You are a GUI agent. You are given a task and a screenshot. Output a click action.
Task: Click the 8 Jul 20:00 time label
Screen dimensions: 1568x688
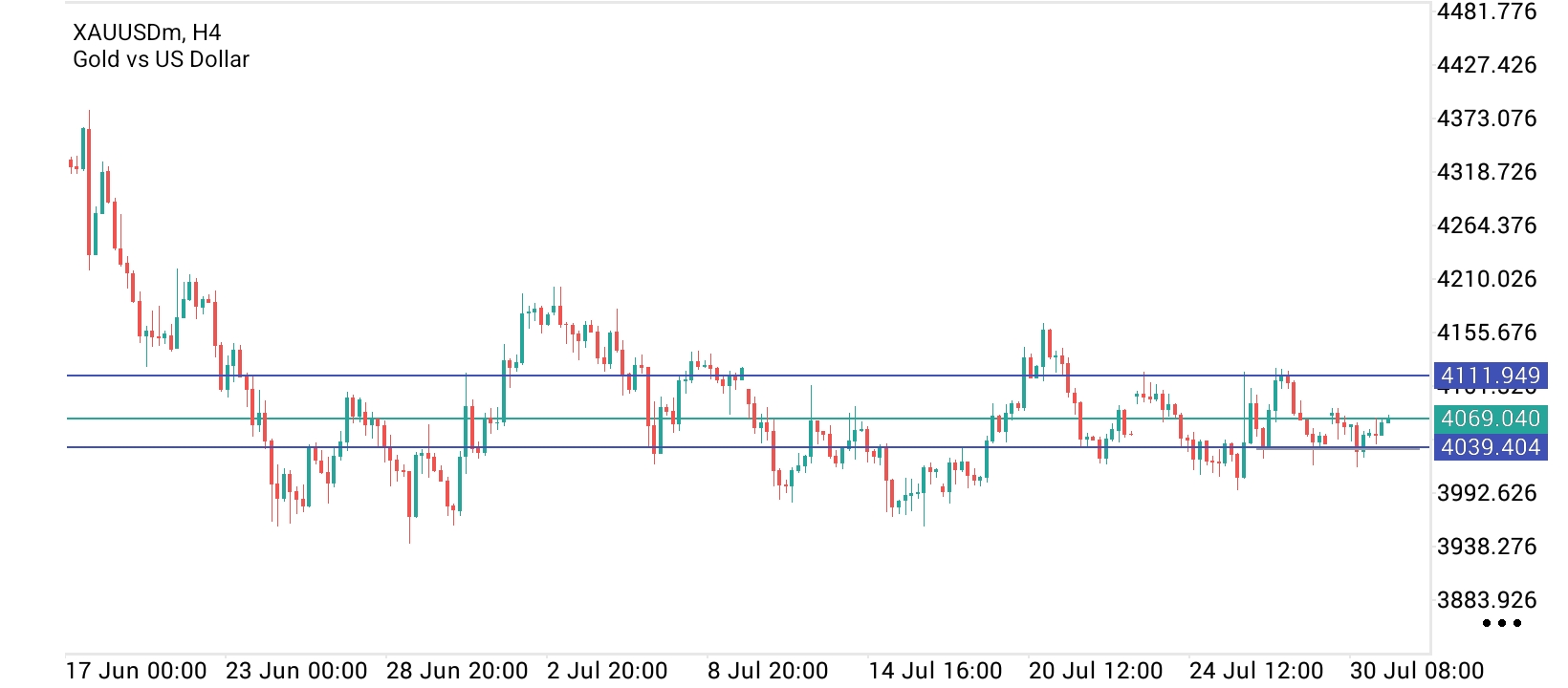pyautogui.click(x=768, y=671)
